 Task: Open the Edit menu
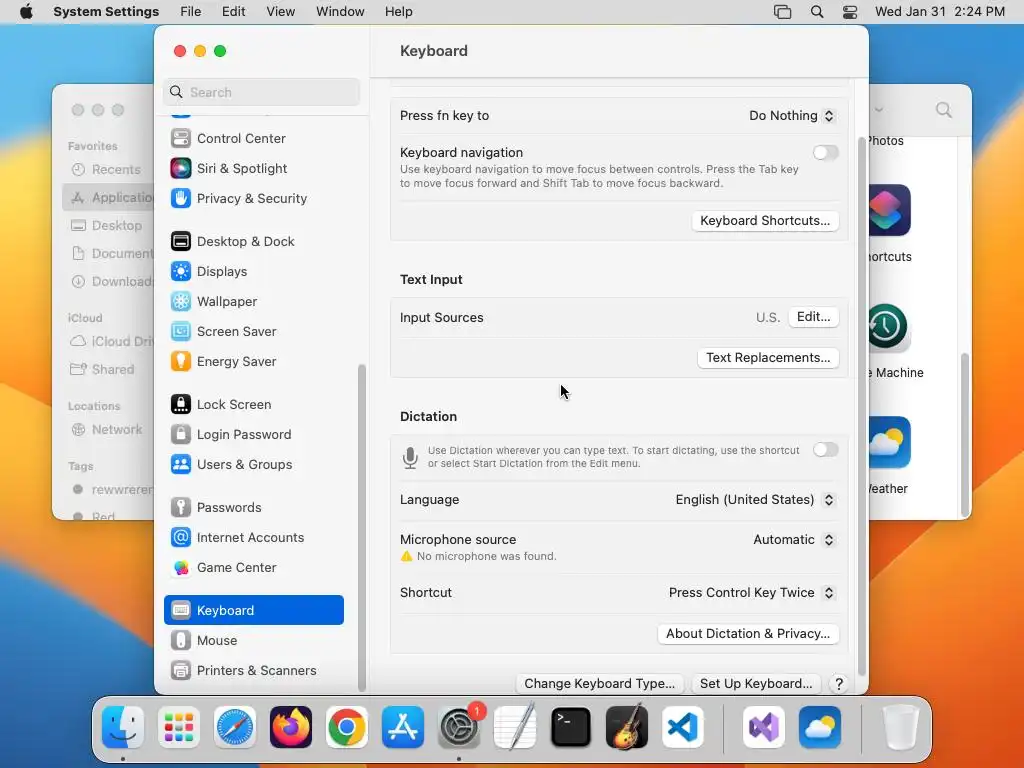pos(233,12)
